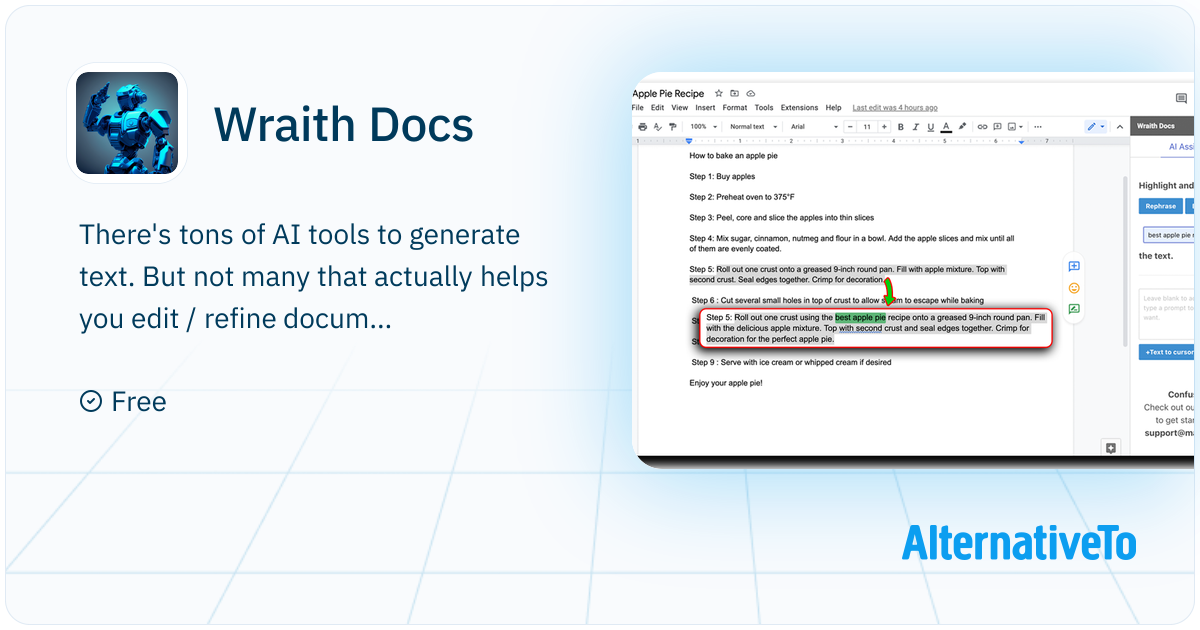
Task: Open the Tools menu
Action: pyautogui.click(x=764, y=108)
